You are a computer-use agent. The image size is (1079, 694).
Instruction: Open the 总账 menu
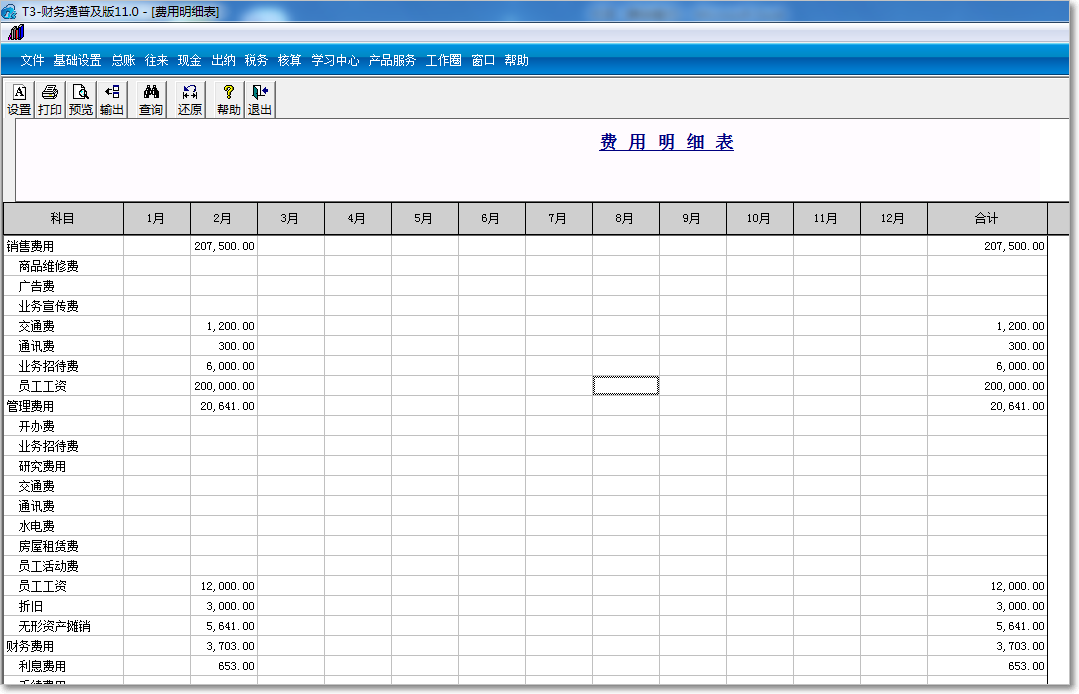pos(121,60)
